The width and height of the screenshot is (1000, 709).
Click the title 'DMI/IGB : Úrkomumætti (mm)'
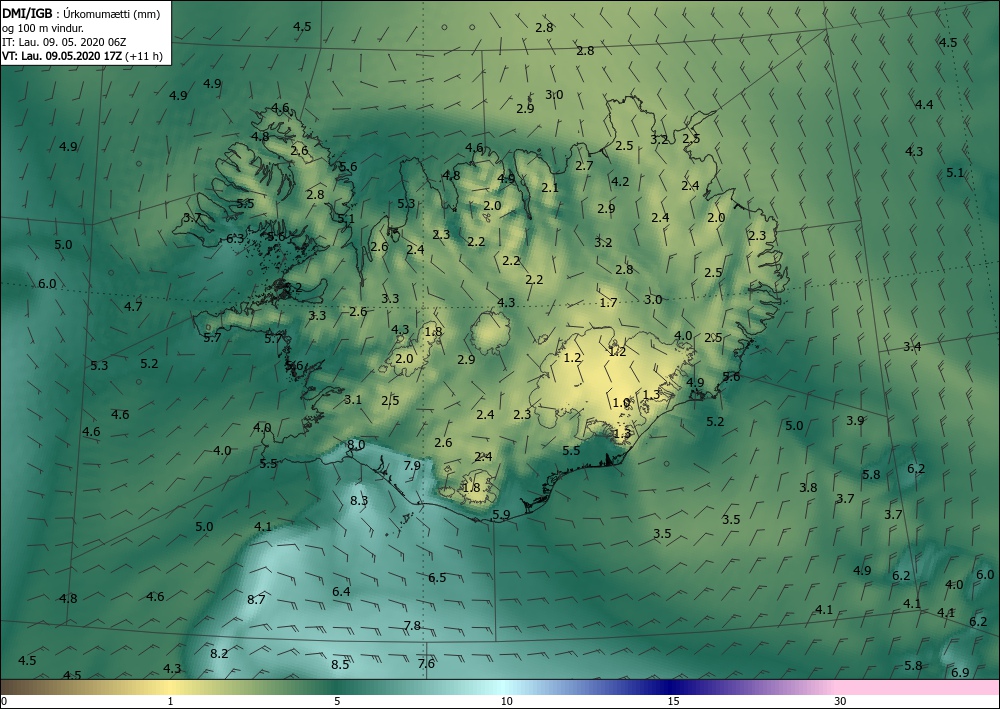[79, 13]
